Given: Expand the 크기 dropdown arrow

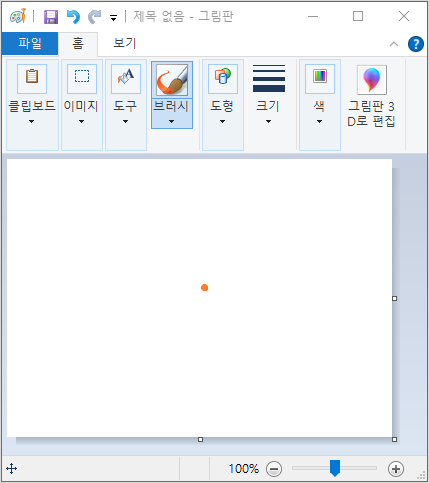Looking at the screenshot, I should coord(268,122).
